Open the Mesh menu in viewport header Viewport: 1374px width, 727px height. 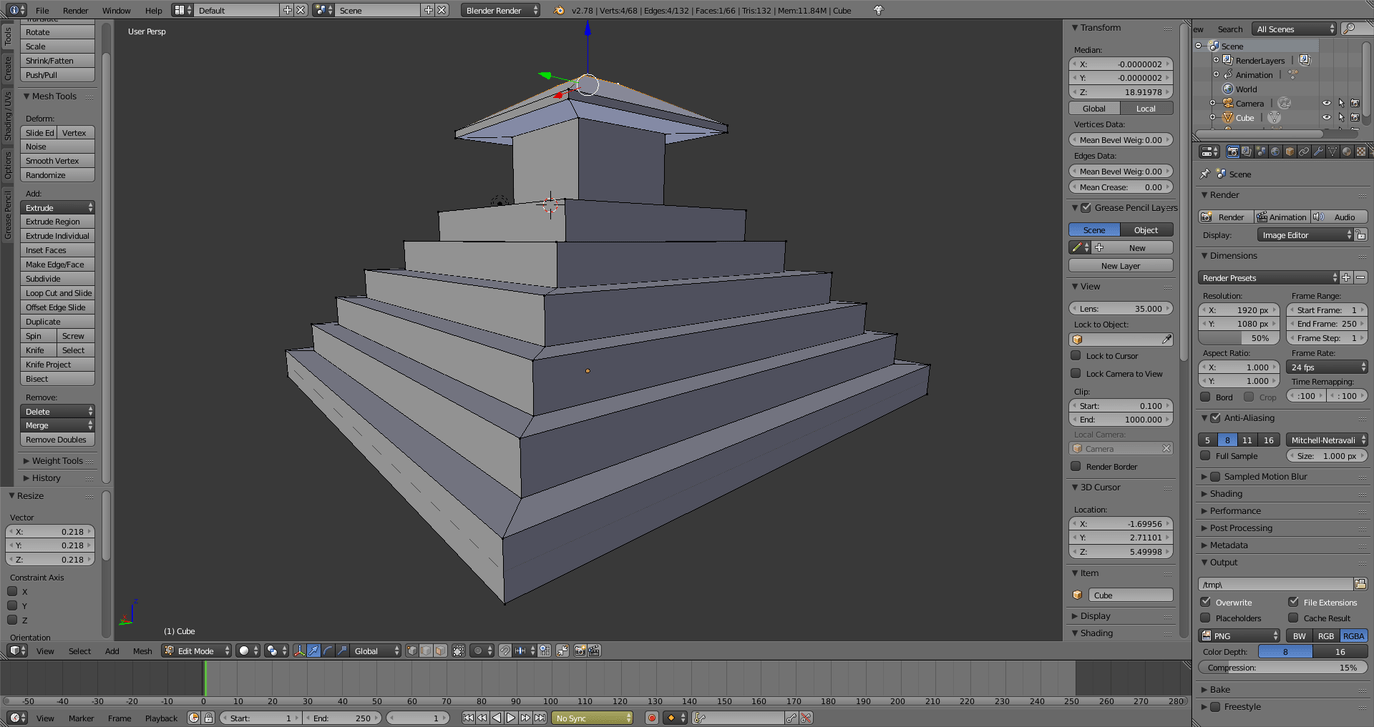point(143,651)
